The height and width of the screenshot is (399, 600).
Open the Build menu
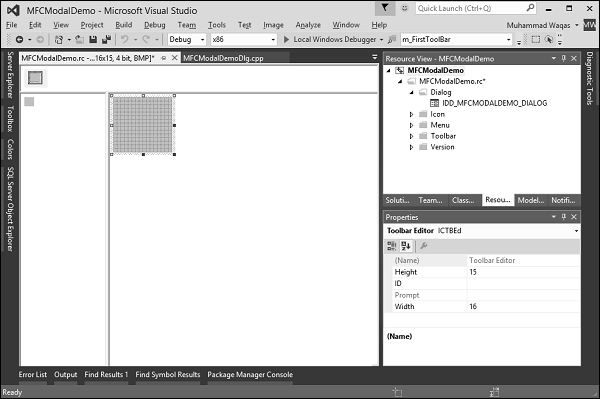[124, 25]
